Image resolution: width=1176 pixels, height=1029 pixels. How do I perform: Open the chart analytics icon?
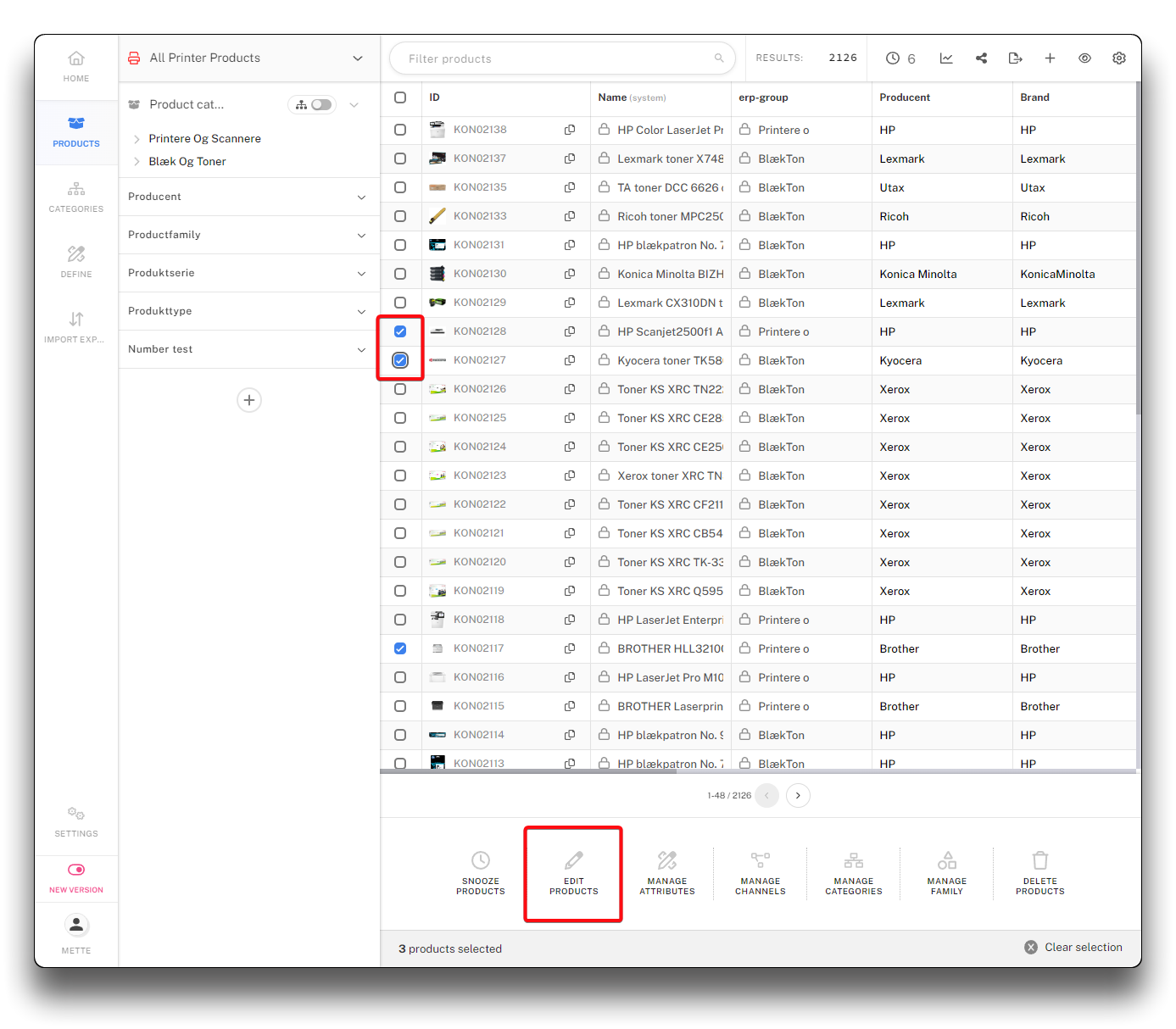coord(946,58)
